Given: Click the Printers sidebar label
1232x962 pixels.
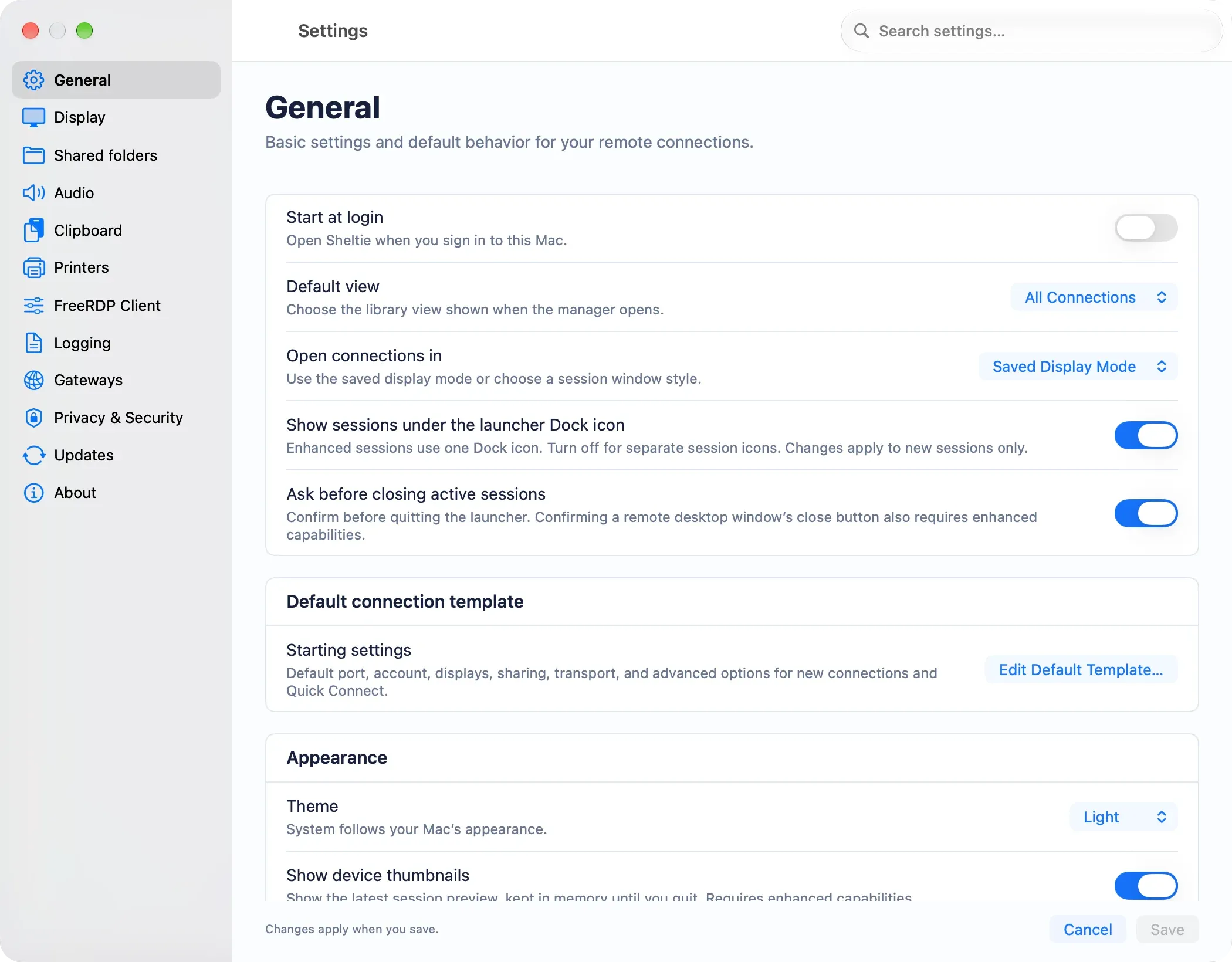Looking at the screenshot, I should click(x=82, y=267).
